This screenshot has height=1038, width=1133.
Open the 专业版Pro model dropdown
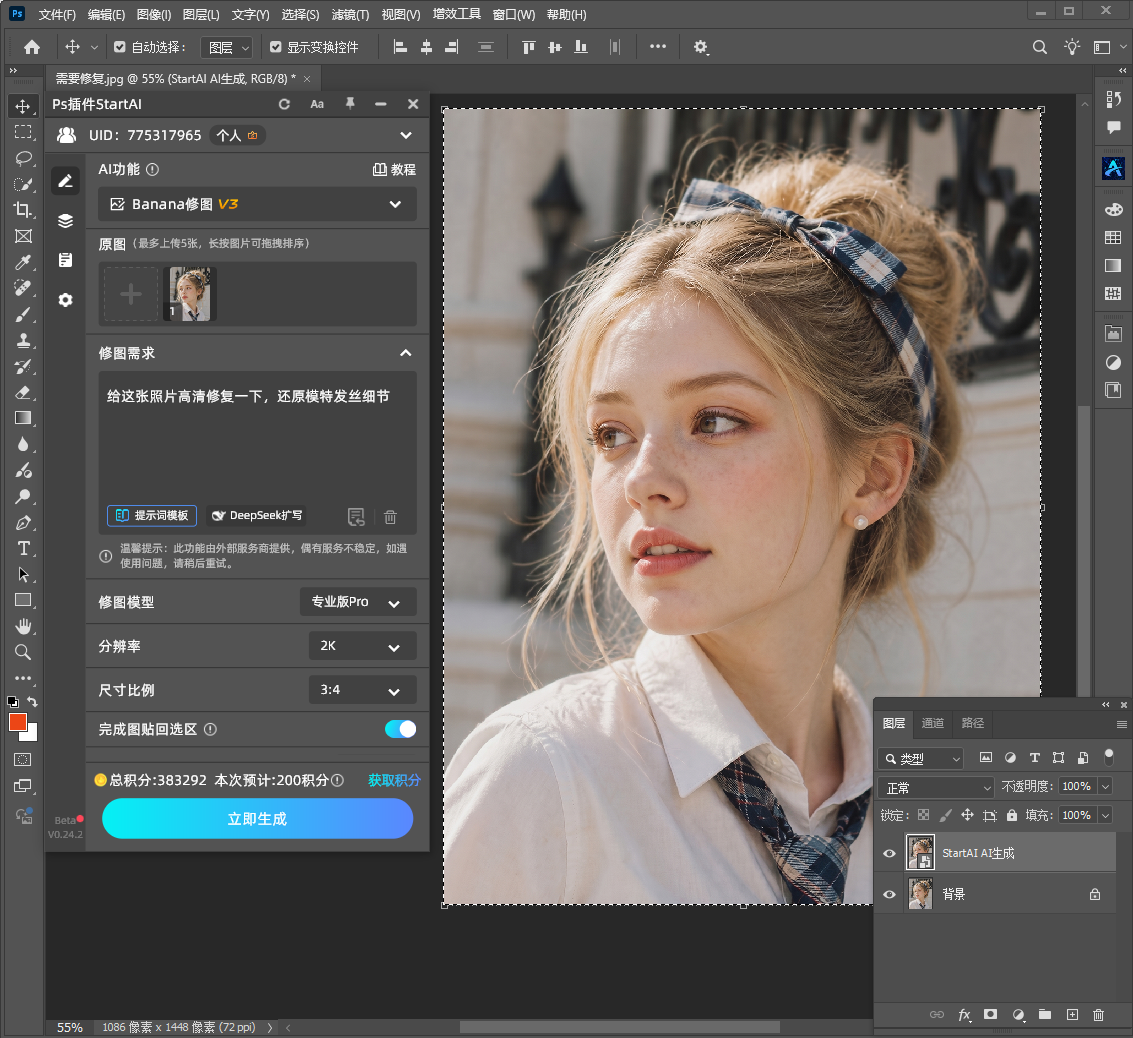pyautogui.click(x=358, y=602)
